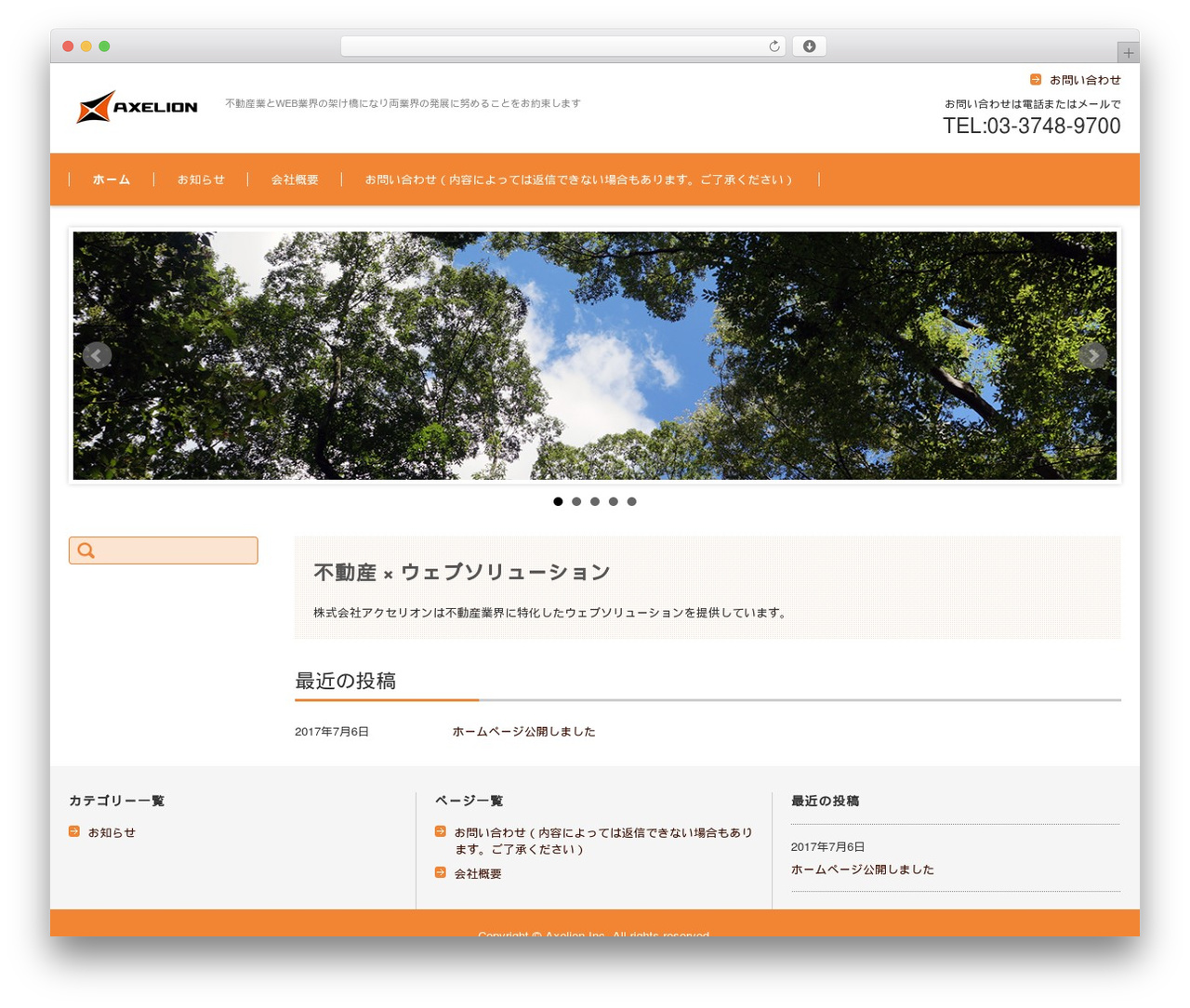
Task: Click the tagline 不動産業とWEB業界の架け橋… in the header
Action: (403, 103)
